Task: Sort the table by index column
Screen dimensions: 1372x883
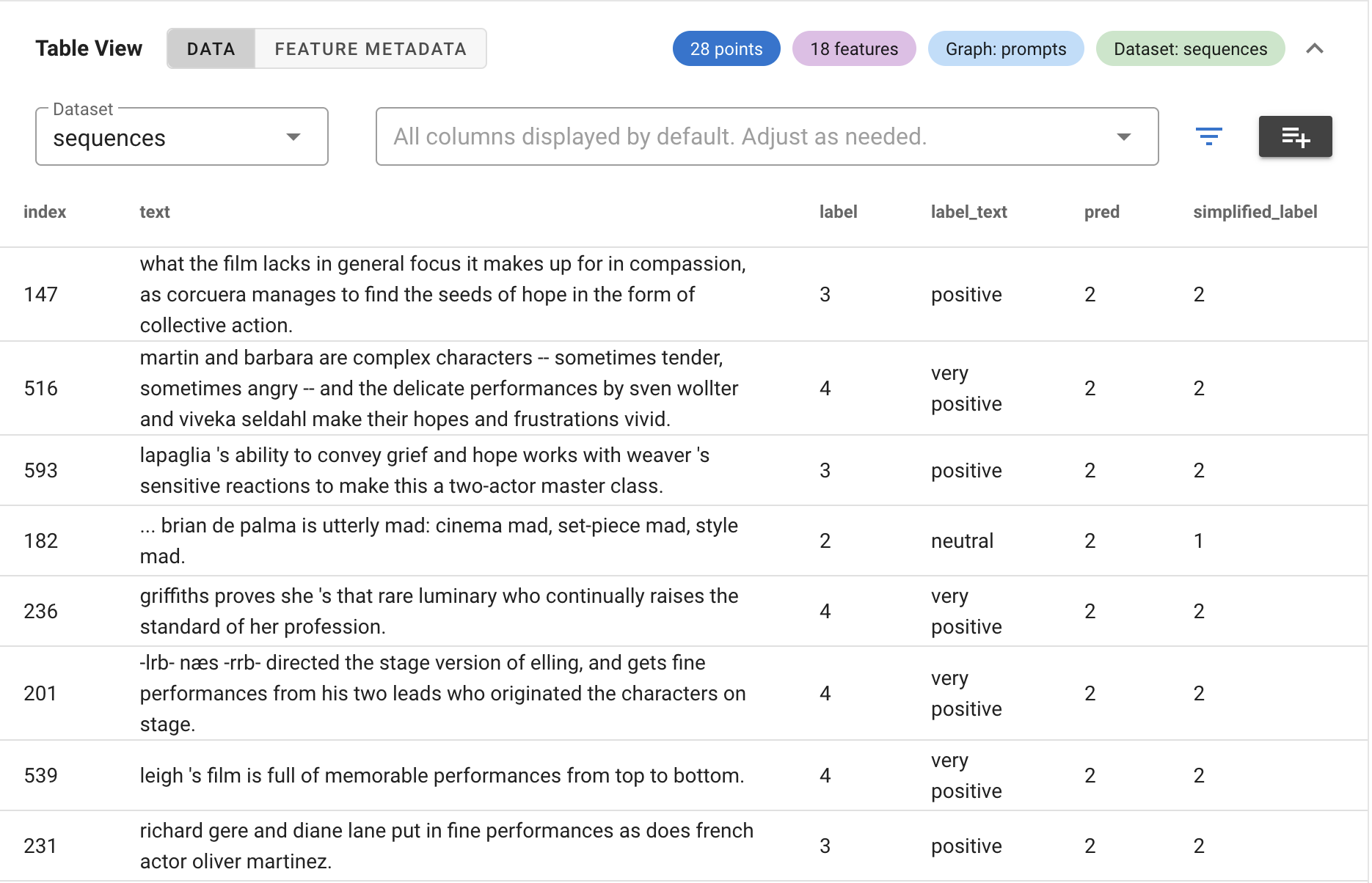Action: [45, 212]
